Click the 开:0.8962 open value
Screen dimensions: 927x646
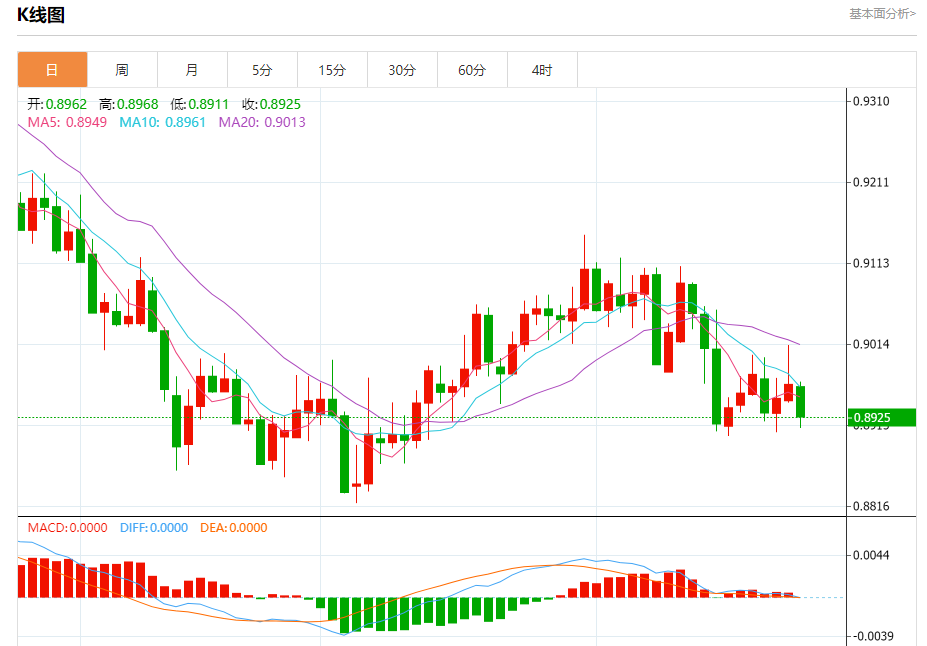(x=57, y=105)
